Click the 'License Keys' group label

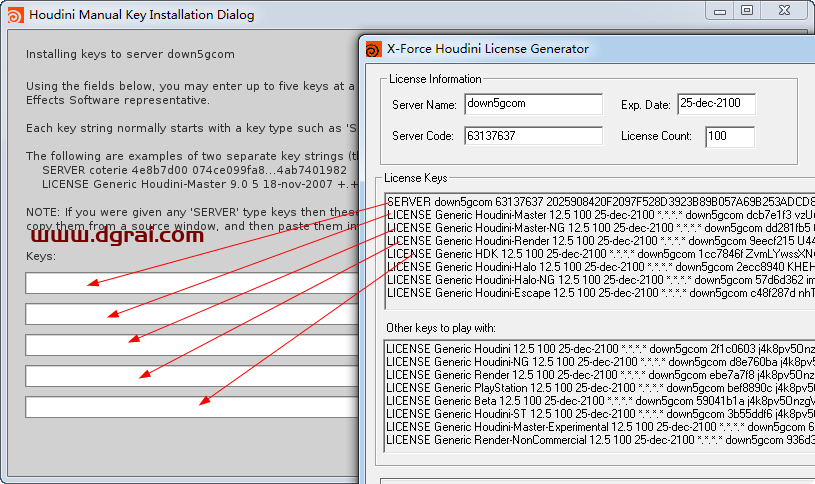(415, 178)
